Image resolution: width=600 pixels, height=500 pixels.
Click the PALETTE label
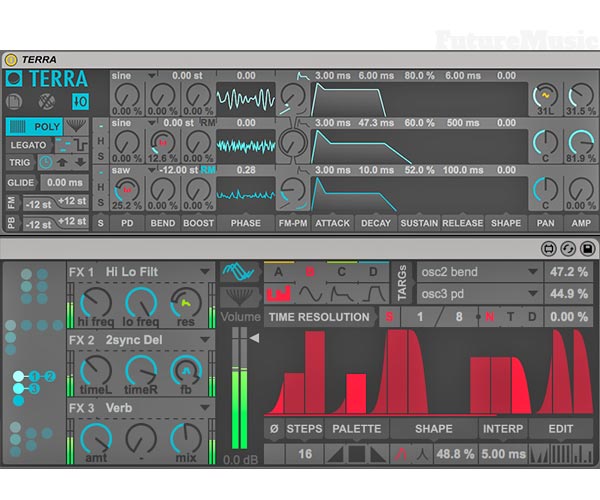357,429
